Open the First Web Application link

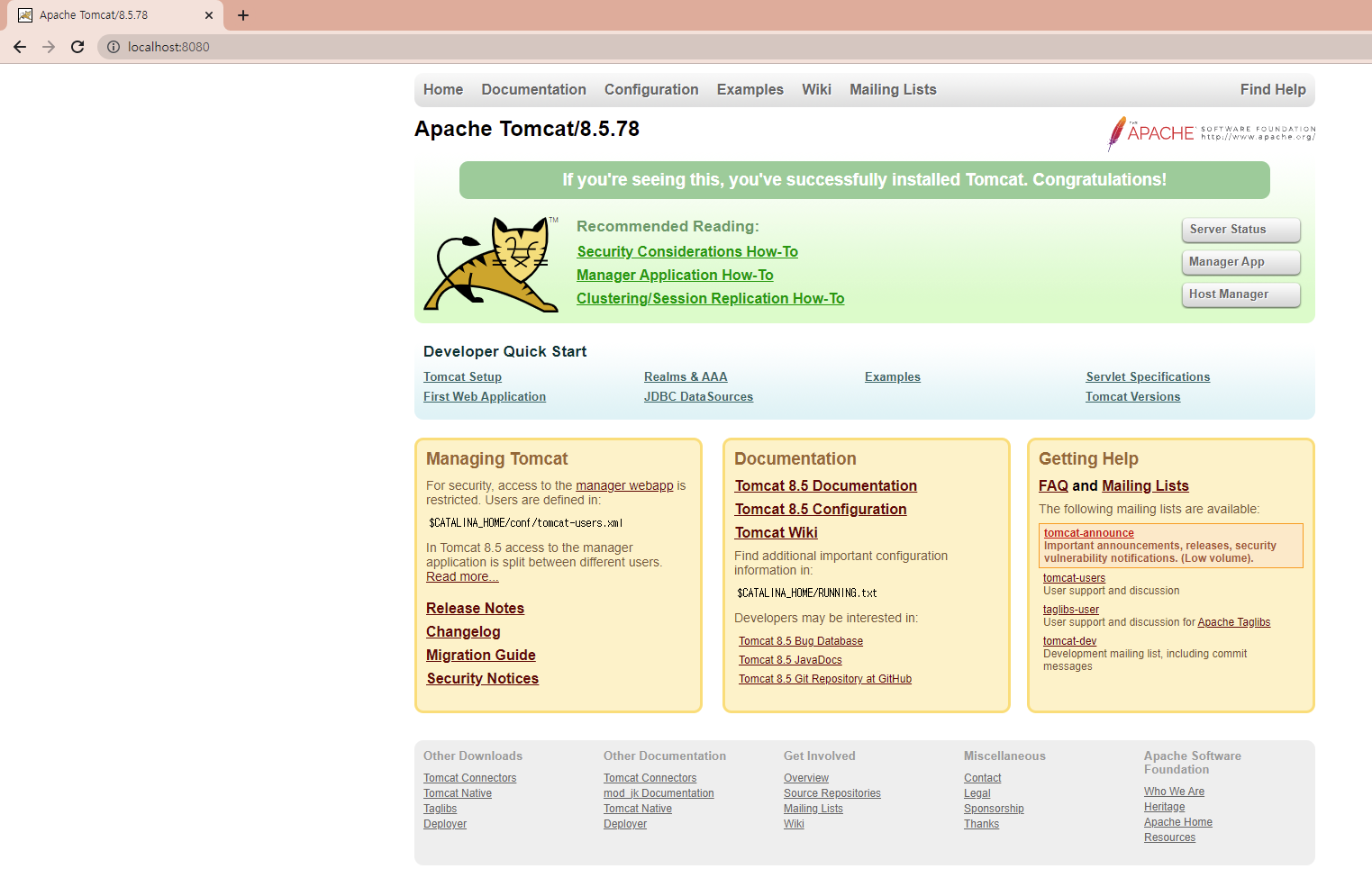point(485,397)
